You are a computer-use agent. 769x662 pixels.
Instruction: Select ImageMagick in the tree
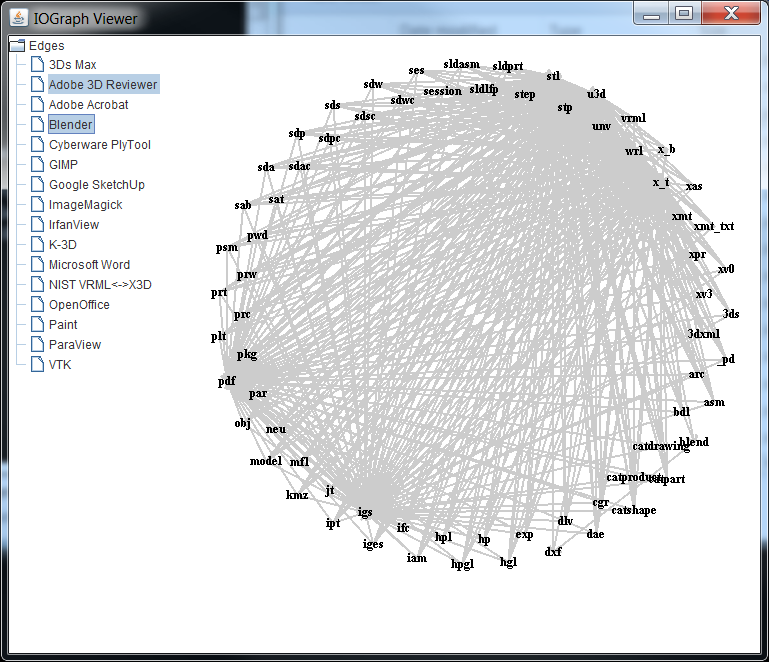[x=85, y=204]
